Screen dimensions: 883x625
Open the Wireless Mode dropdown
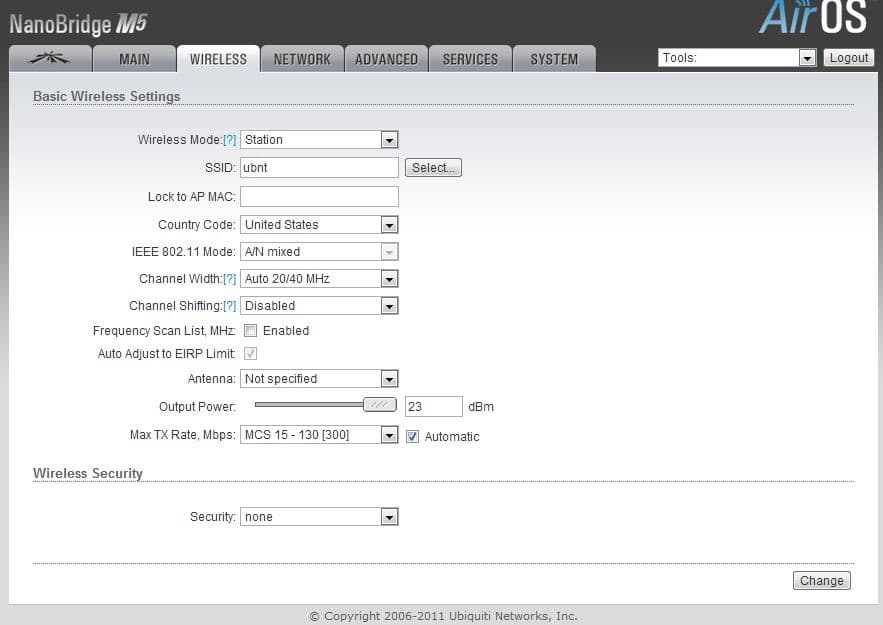[319, 140]
